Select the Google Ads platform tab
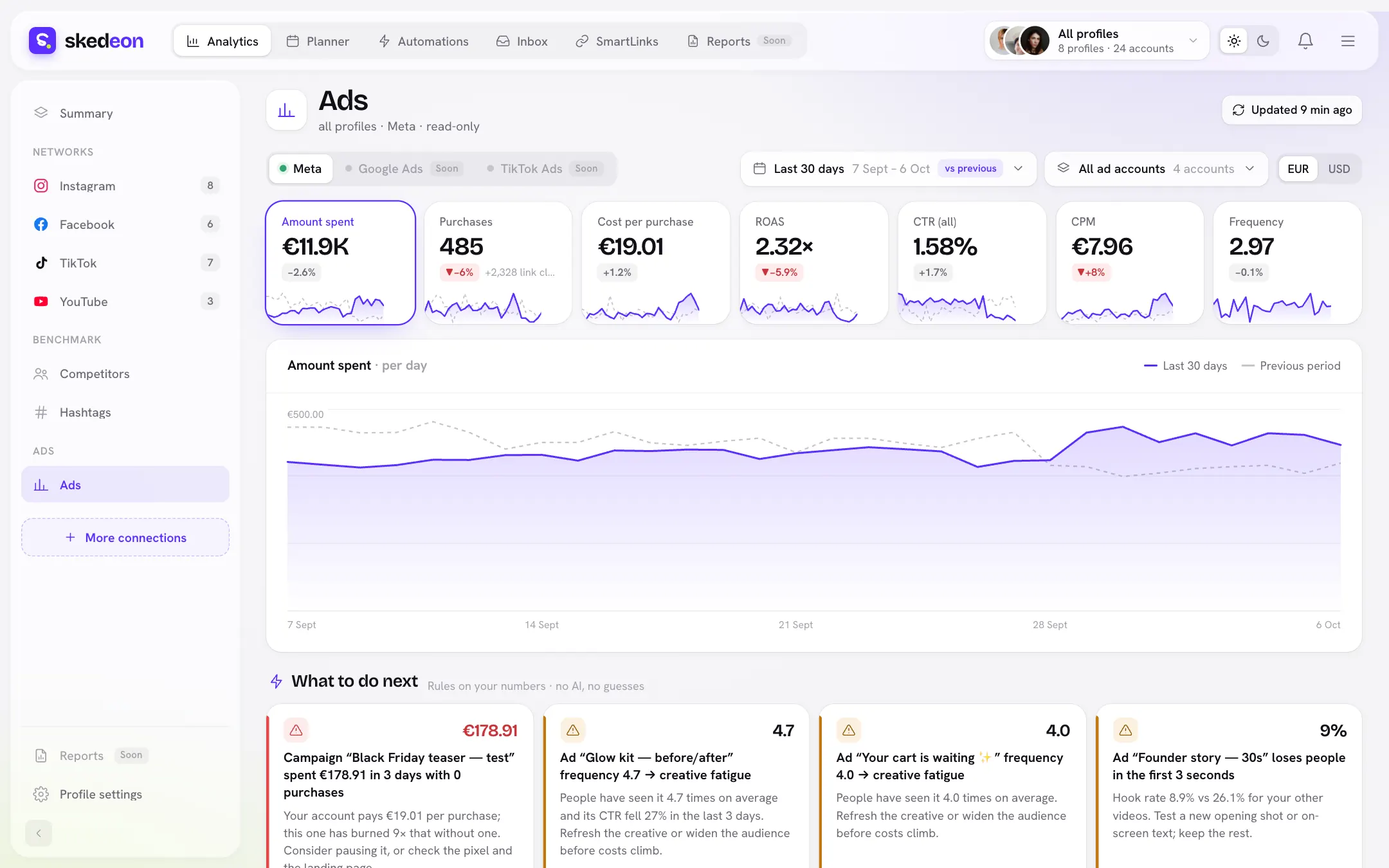This screenshot has width=1389, height=868. [x=404, y=168]
